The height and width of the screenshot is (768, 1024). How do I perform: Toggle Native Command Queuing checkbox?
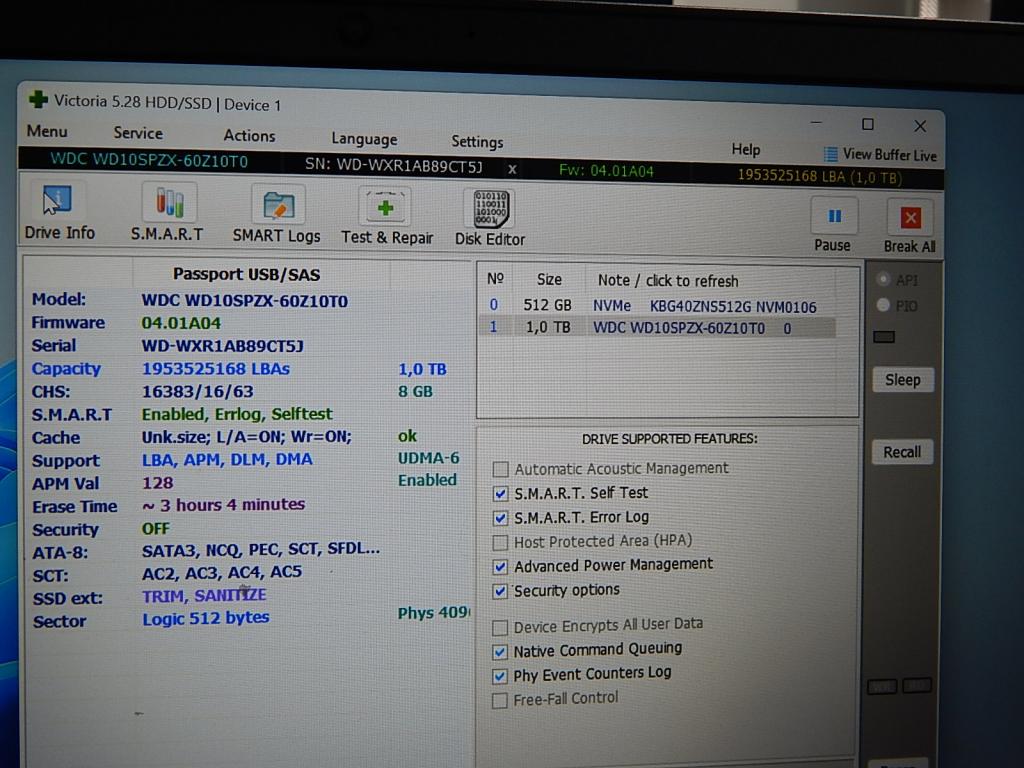[500, 652]
